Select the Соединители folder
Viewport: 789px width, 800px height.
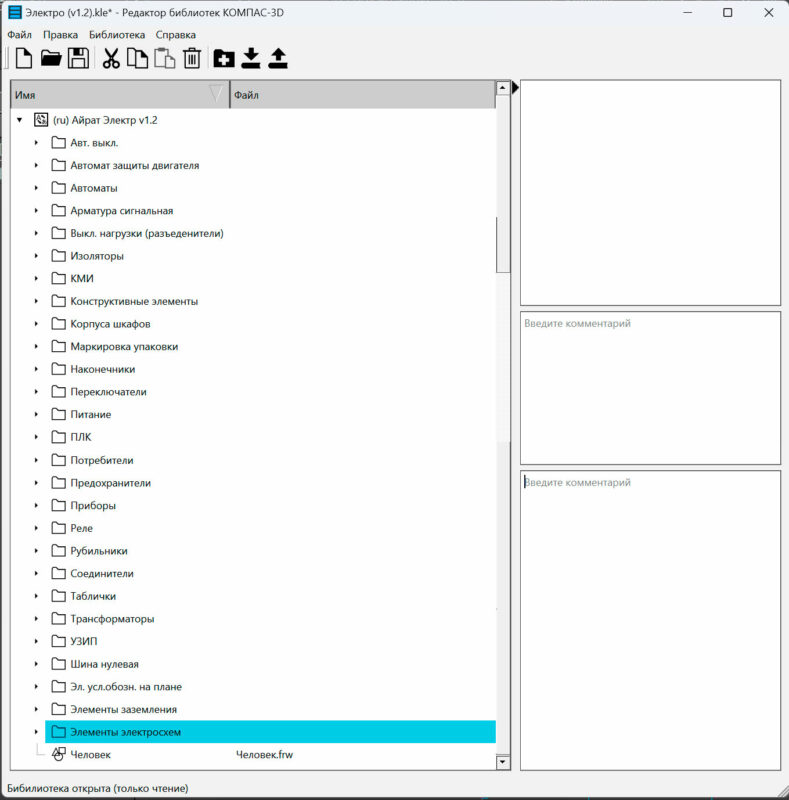(102, 573)
